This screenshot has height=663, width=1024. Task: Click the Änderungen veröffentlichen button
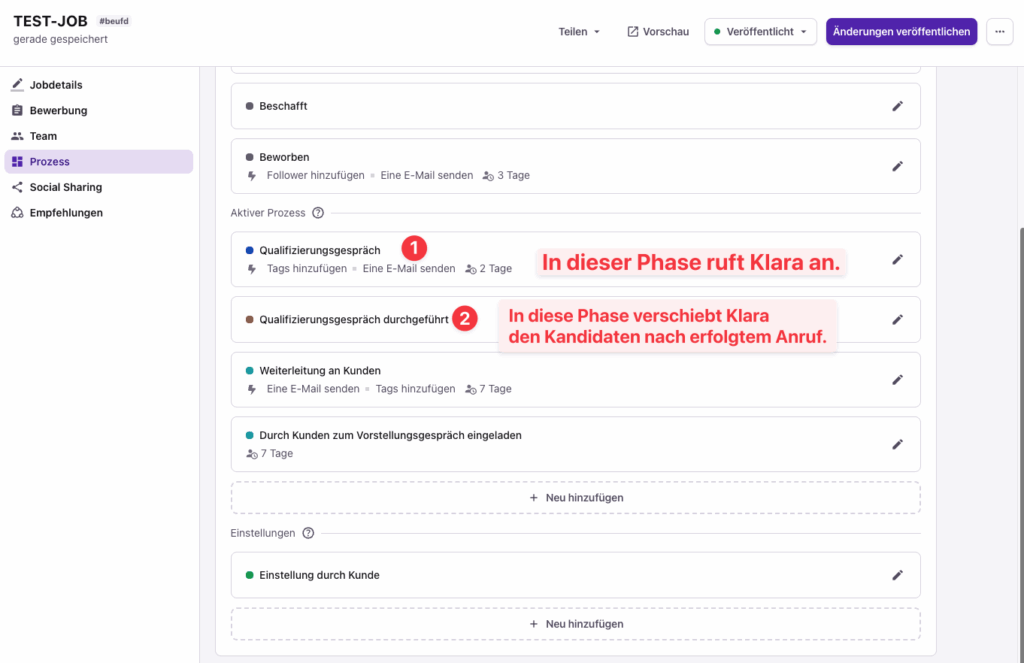click(x=901, y=32)
